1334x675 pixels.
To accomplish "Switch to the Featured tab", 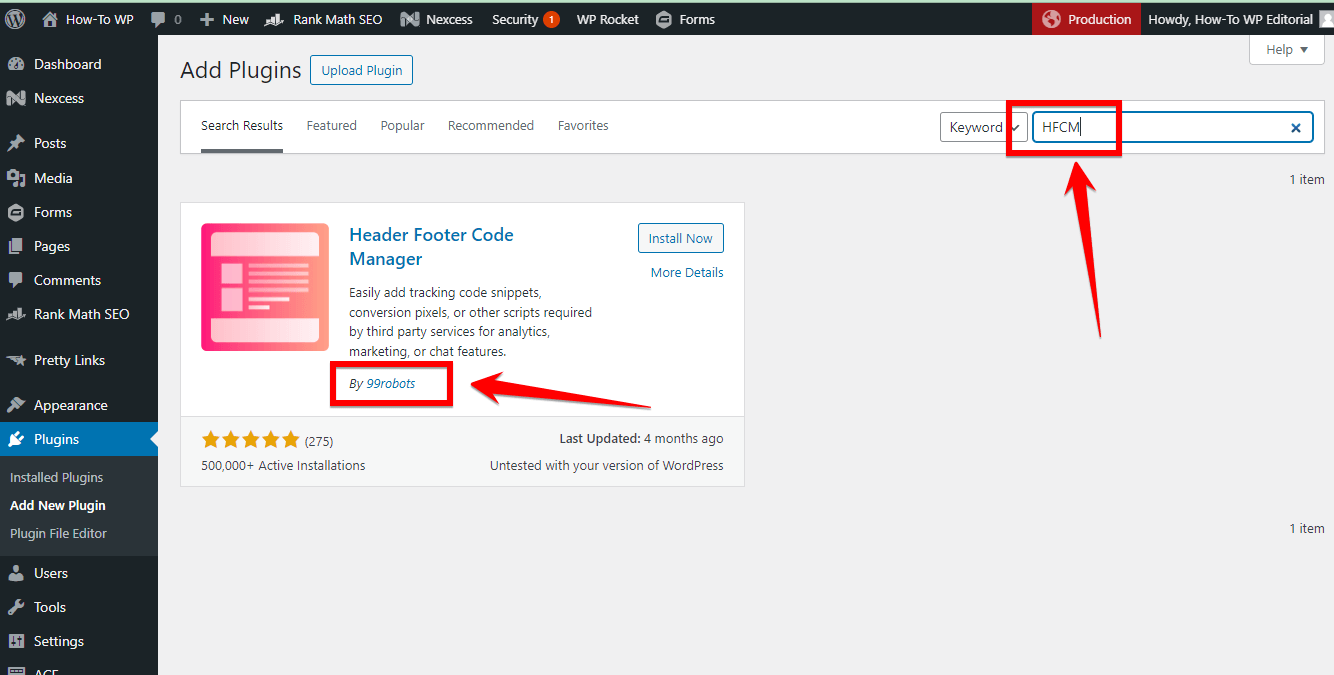I will click(331, 125).
